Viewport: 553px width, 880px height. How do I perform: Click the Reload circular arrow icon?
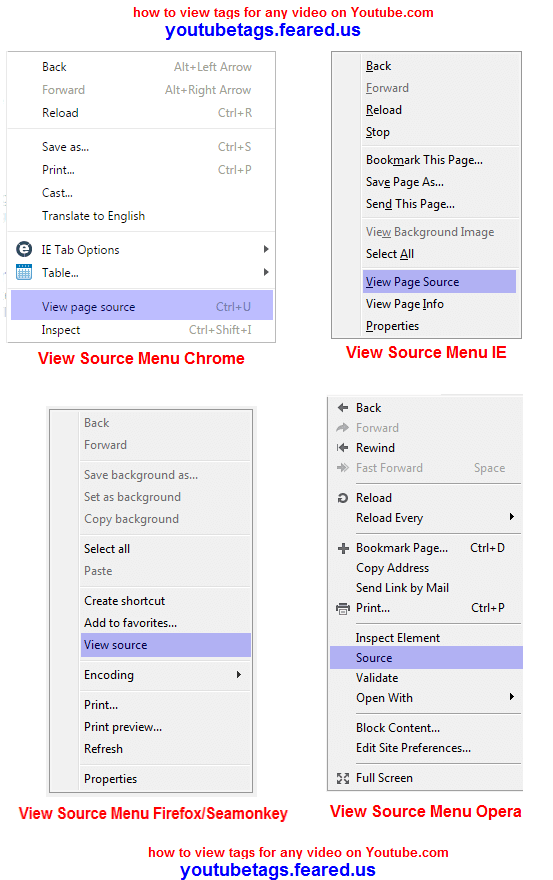(342, 498)
